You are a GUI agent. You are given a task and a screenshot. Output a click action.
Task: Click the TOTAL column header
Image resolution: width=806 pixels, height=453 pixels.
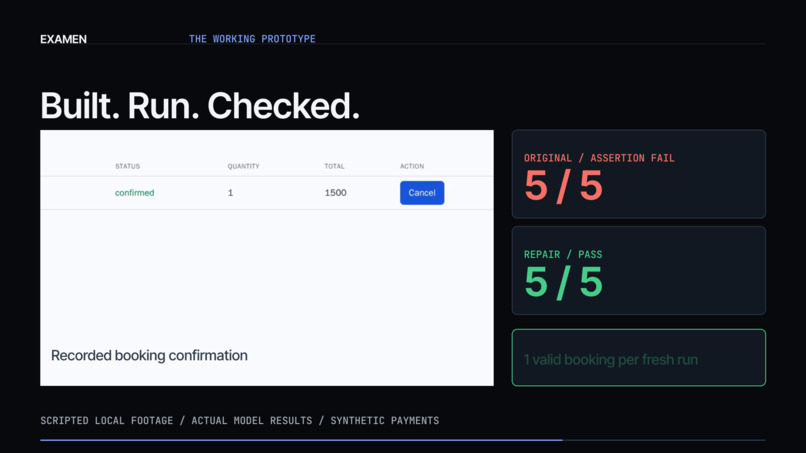334,166
